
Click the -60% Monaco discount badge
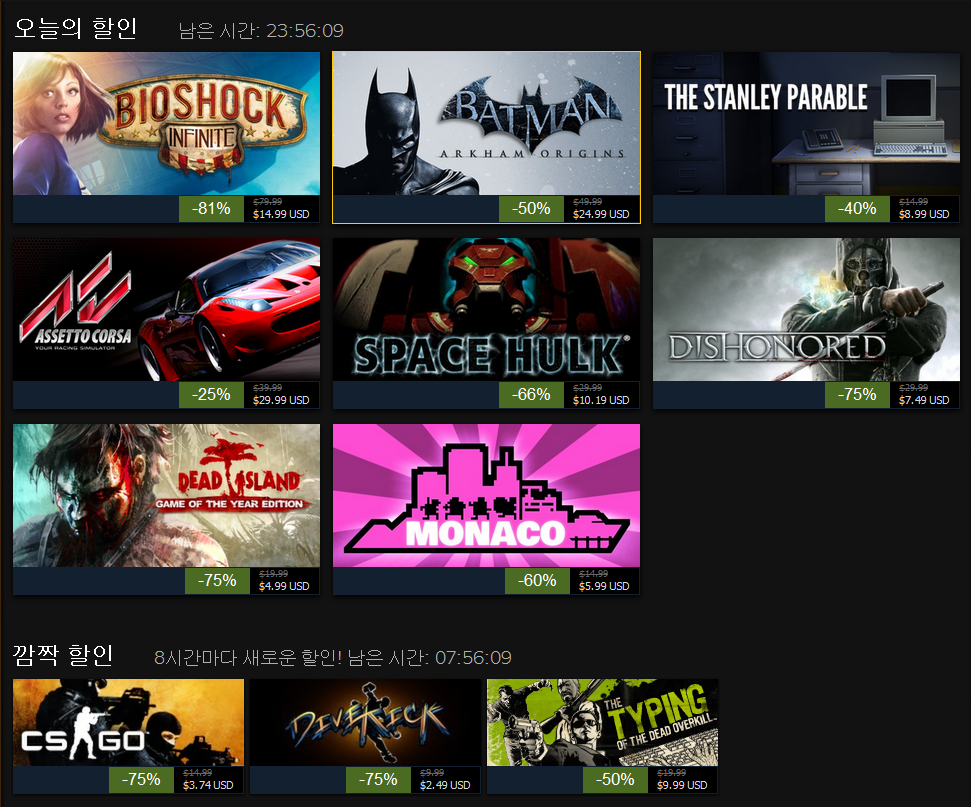[537, 581]
